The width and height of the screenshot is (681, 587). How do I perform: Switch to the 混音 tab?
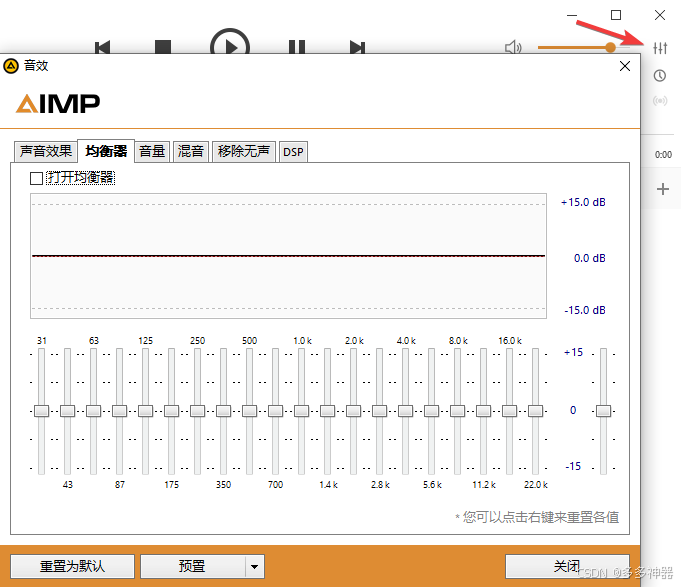pos(191,151)
